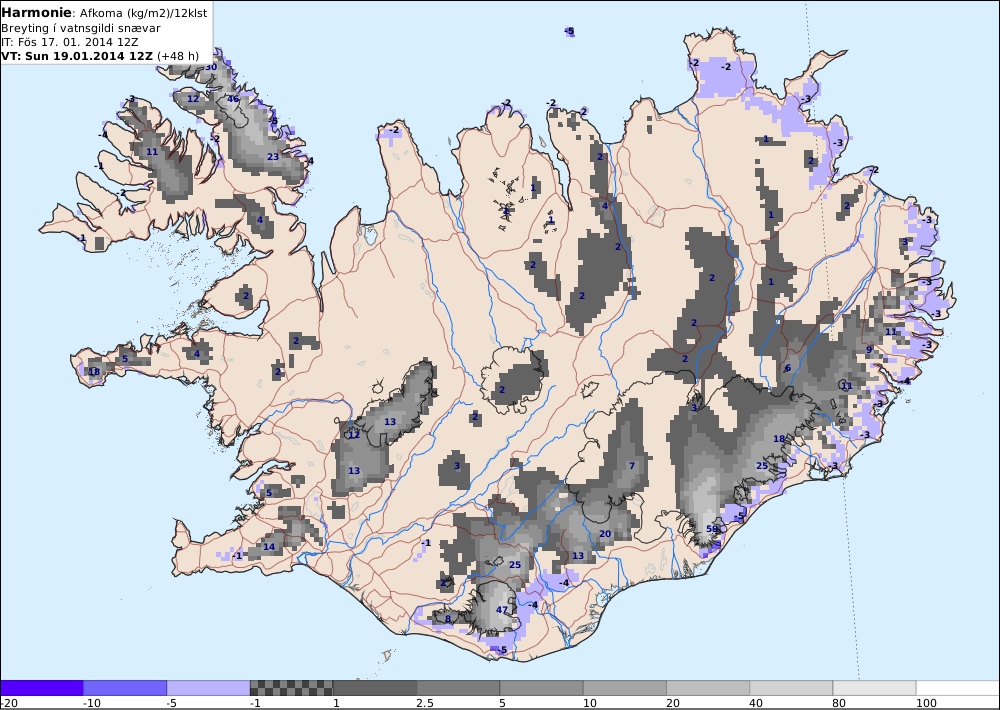
Task: Click the "IT: Fös 17. 01. 2014 12Z" line
Action: click(70, 42)
